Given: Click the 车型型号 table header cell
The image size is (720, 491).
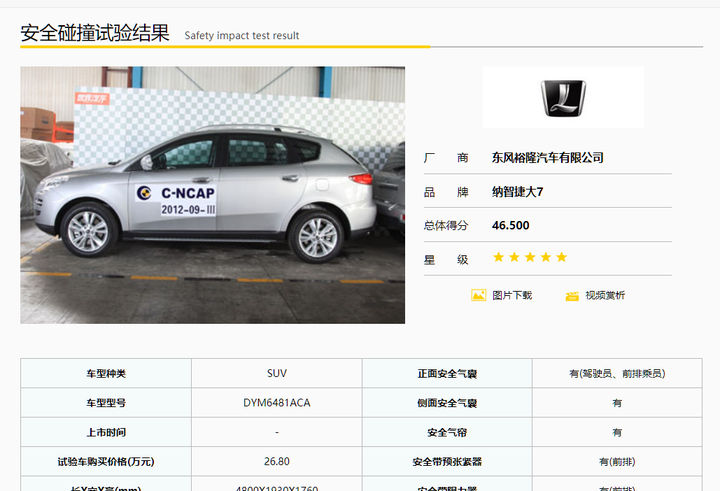Looking at the screenshot, I should coord(106,403).
